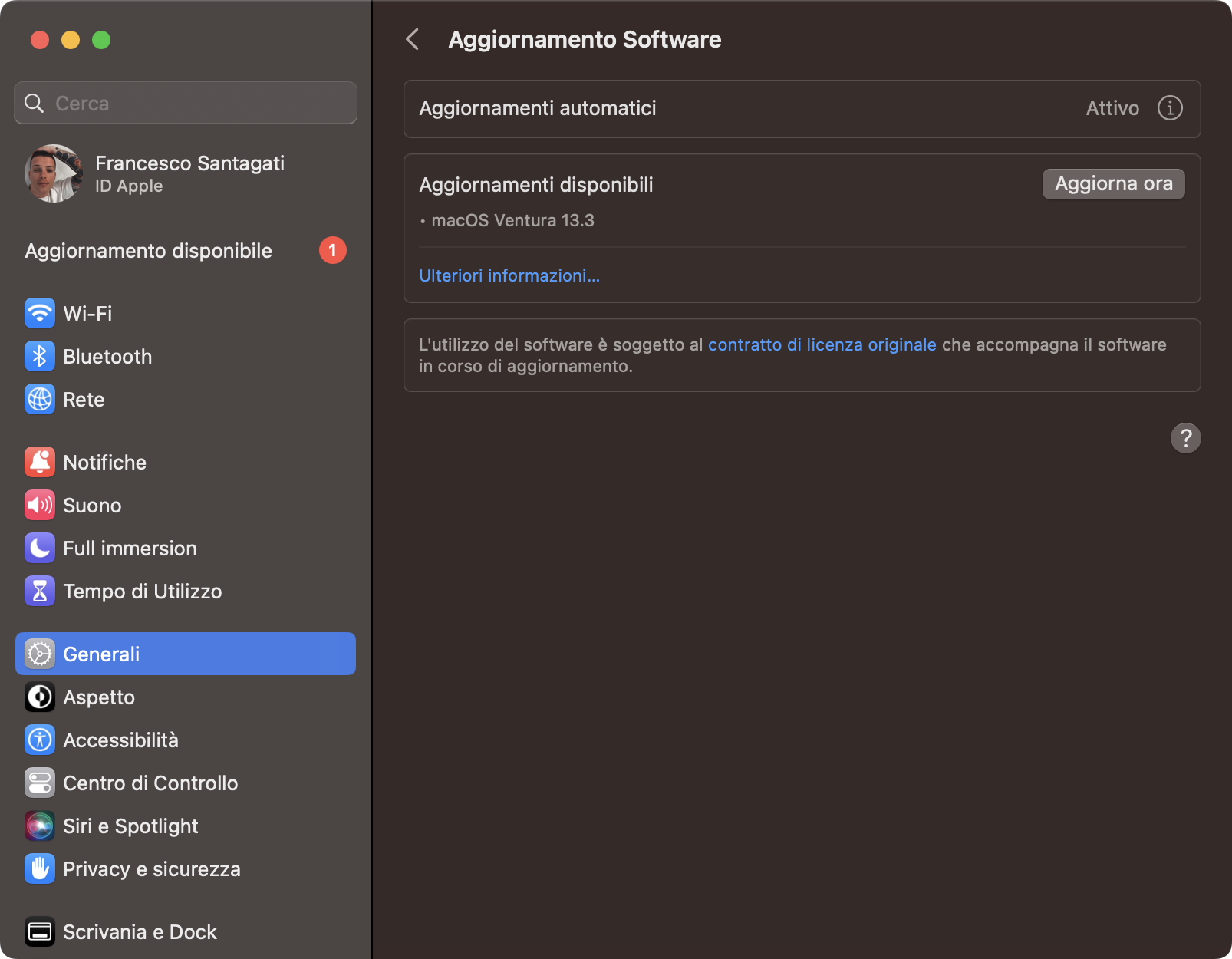Select the Rete globe icon
1232x959 pixels.
40,399
